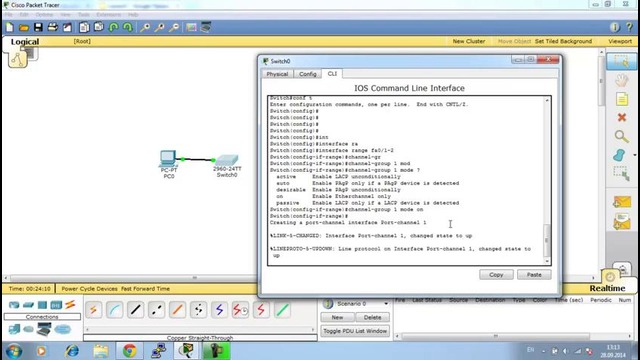Choose the Select tool in the right panel
Image resolution: width=640 pixels, height=360 pixels.
621,61
